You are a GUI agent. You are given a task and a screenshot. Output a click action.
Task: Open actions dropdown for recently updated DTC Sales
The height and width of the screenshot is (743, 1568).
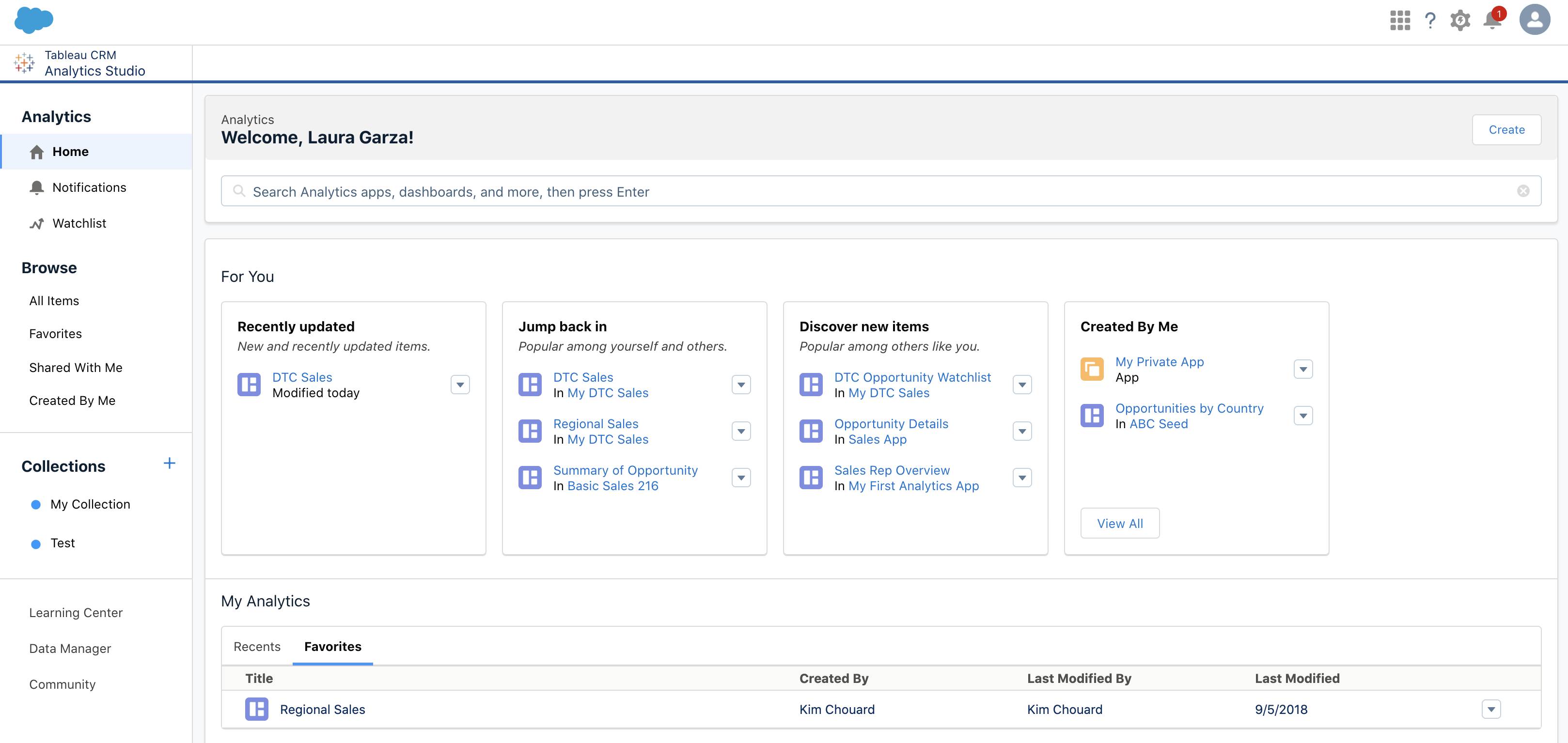coord(460,385)
